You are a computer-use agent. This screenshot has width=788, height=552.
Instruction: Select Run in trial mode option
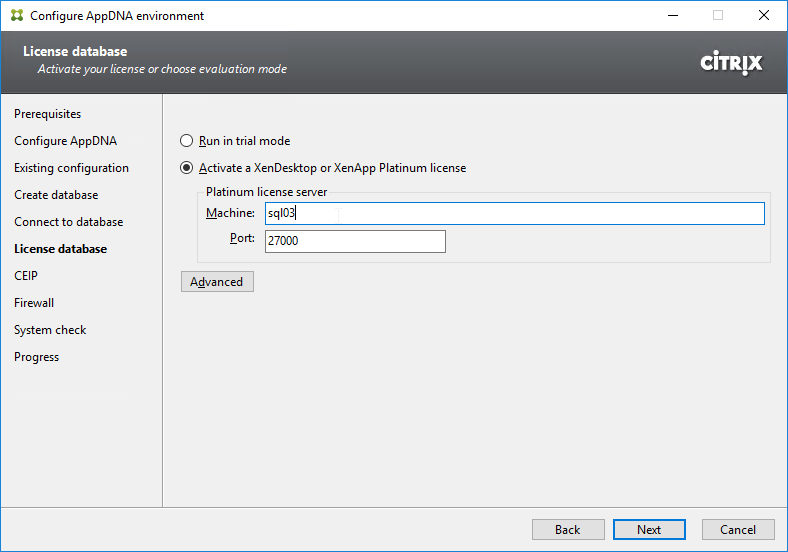[x=187, y=141]
